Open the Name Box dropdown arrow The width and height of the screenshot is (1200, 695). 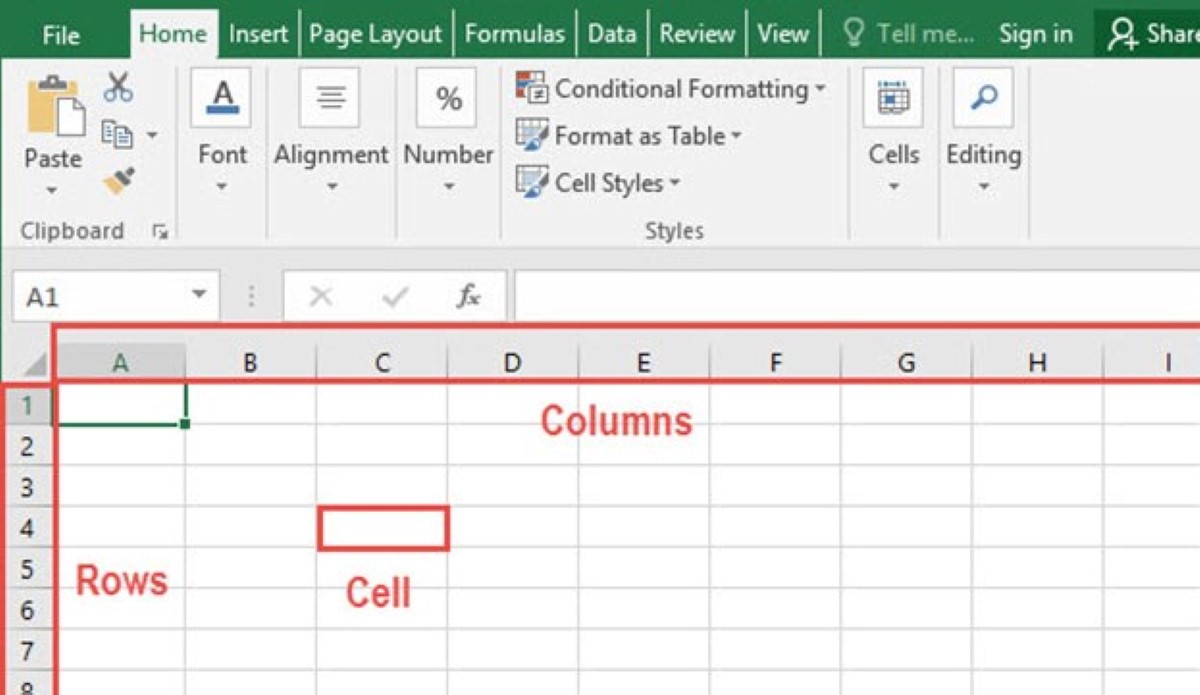201,295
